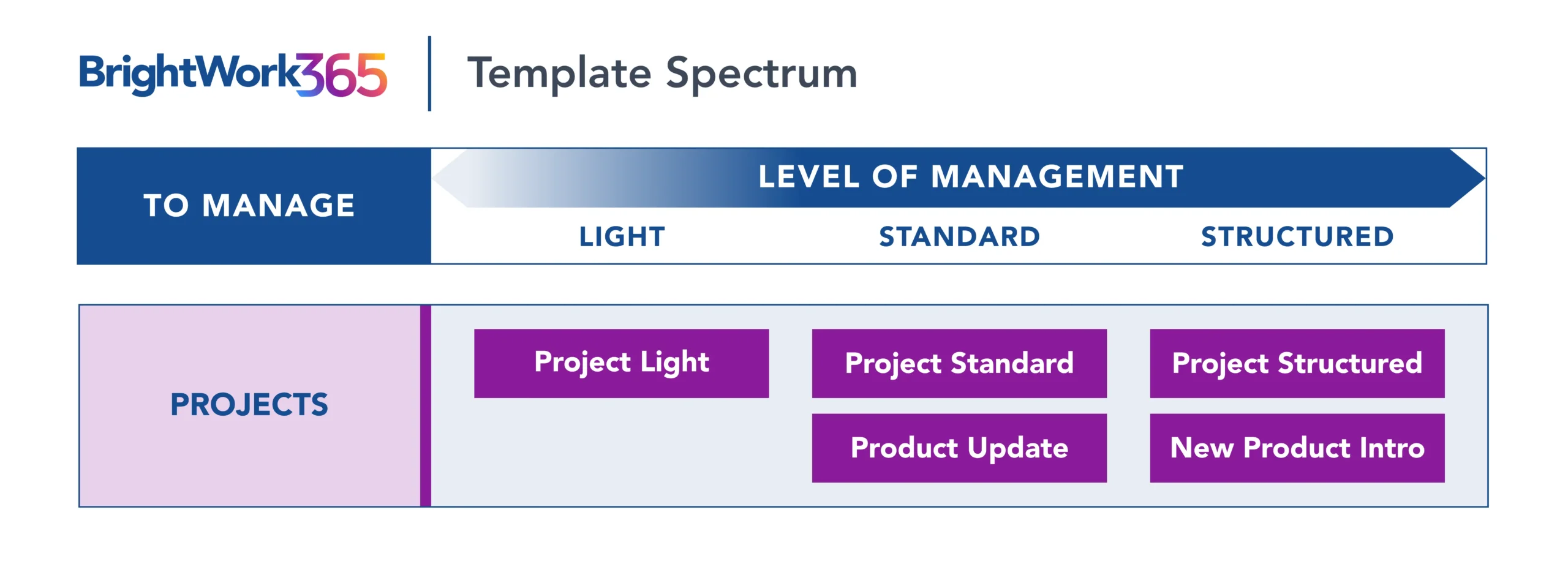Click the vertical divider beside the logo

[x=429, y=73]
